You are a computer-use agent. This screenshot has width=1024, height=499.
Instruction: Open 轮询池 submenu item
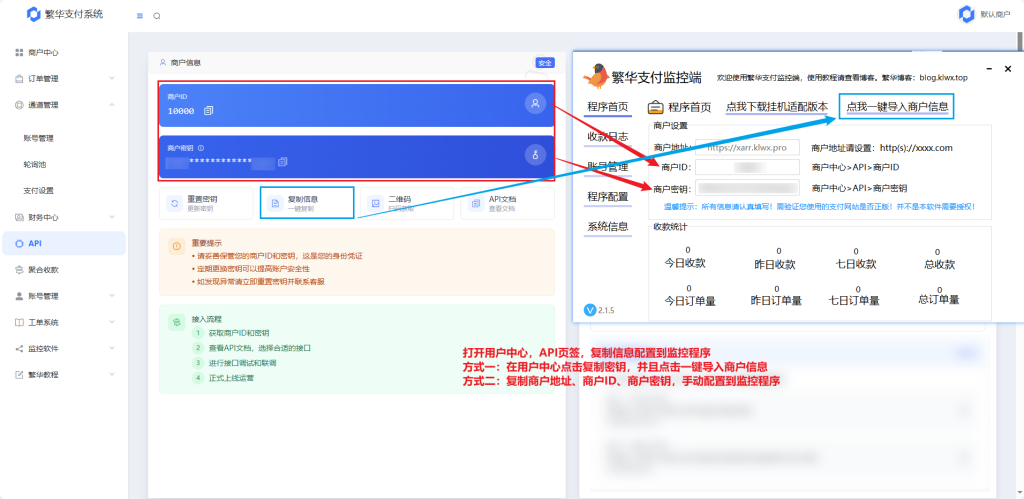[34, 165]
